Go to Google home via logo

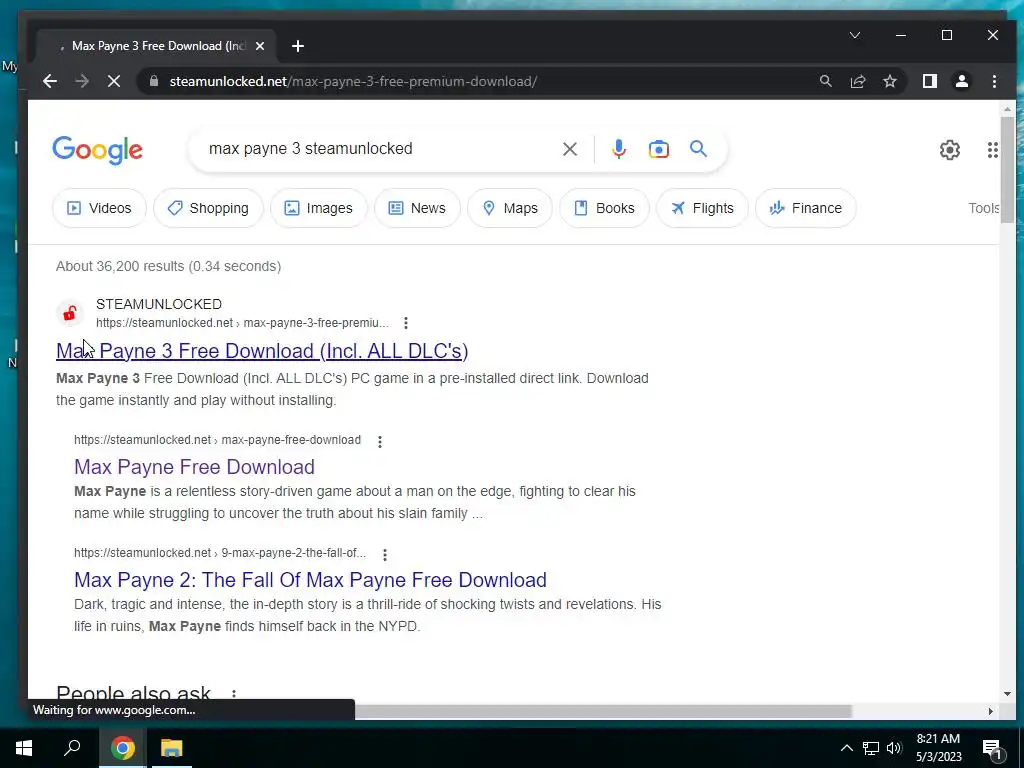(x=97, y=150)
